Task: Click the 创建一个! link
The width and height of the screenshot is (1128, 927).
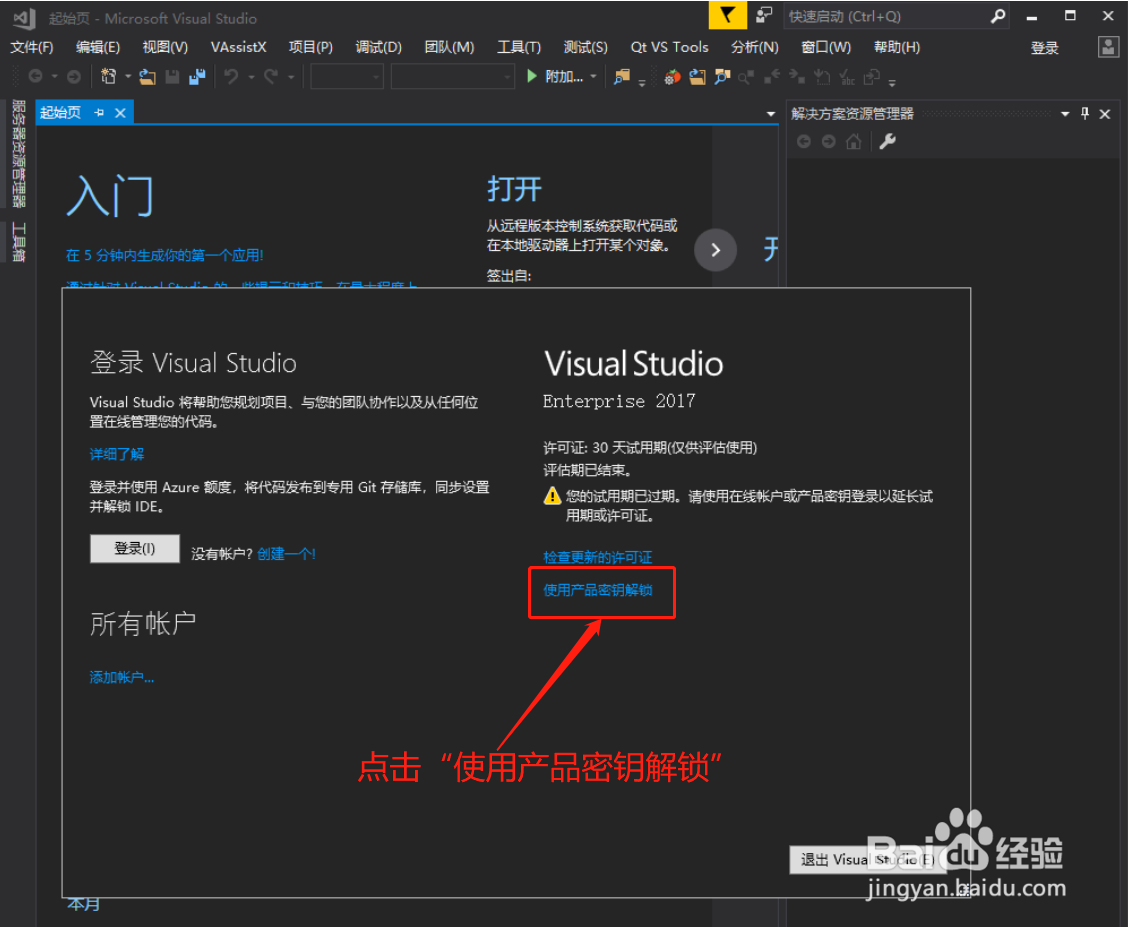Action: 286,554
